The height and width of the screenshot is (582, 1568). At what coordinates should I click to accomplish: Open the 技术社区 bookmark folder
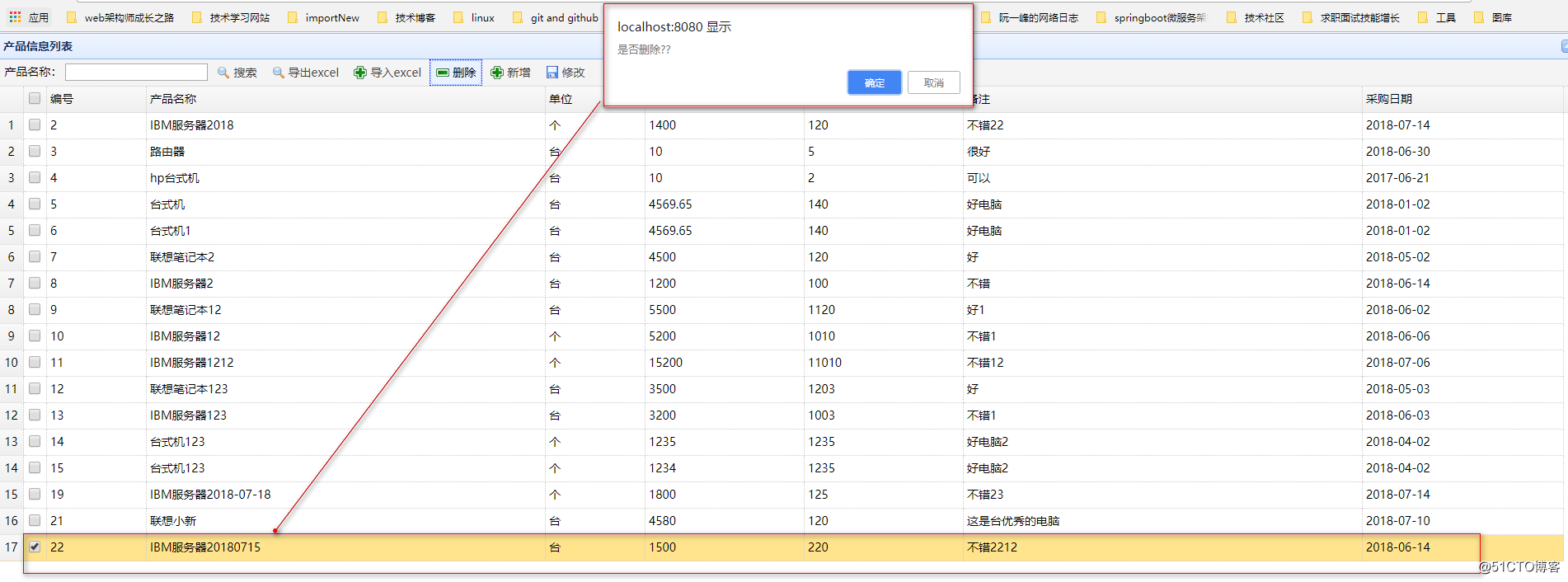point(1255,17)
